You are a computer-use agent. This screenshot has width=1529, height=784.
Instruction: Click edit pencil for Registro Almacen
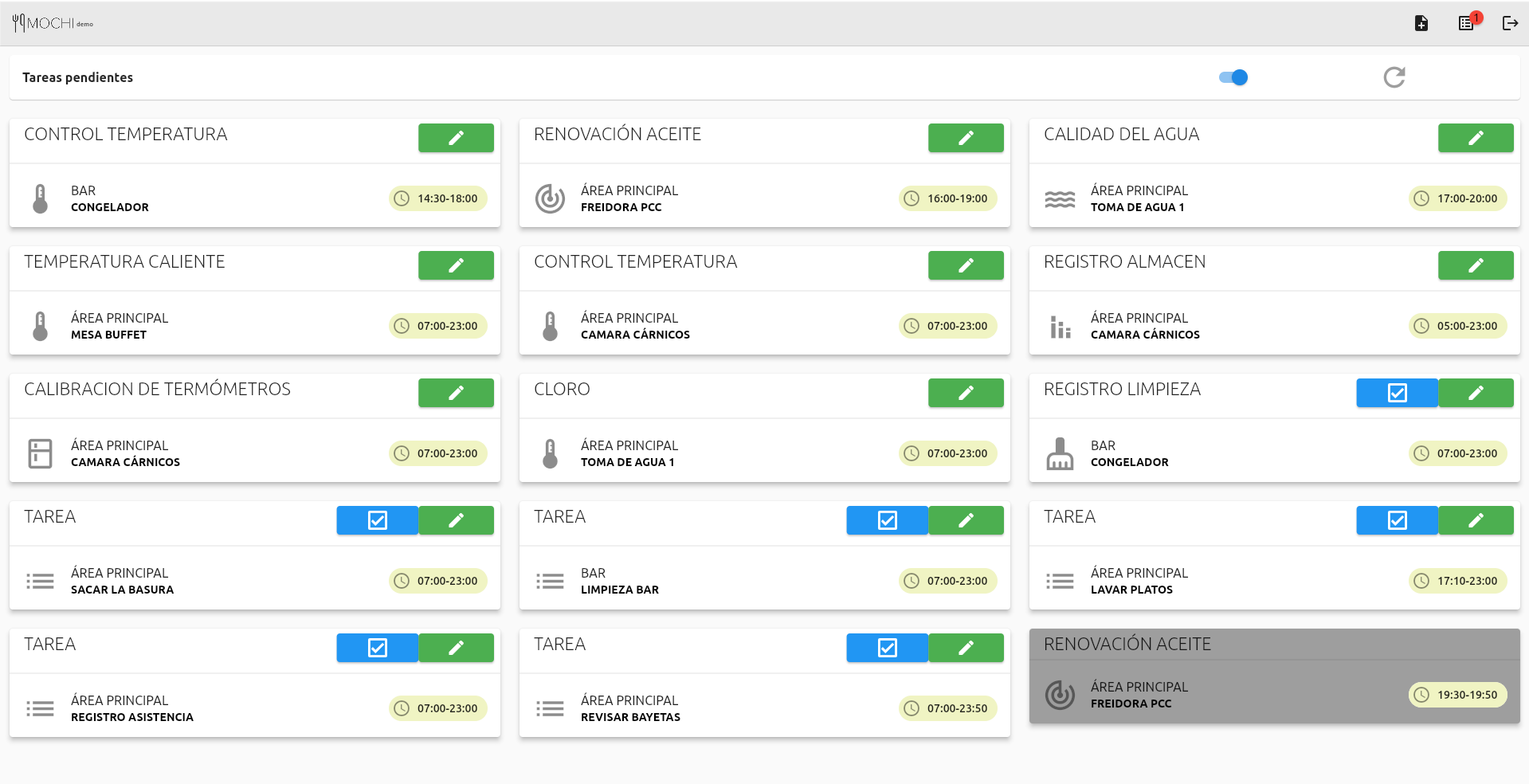[x=1475, y=265]
